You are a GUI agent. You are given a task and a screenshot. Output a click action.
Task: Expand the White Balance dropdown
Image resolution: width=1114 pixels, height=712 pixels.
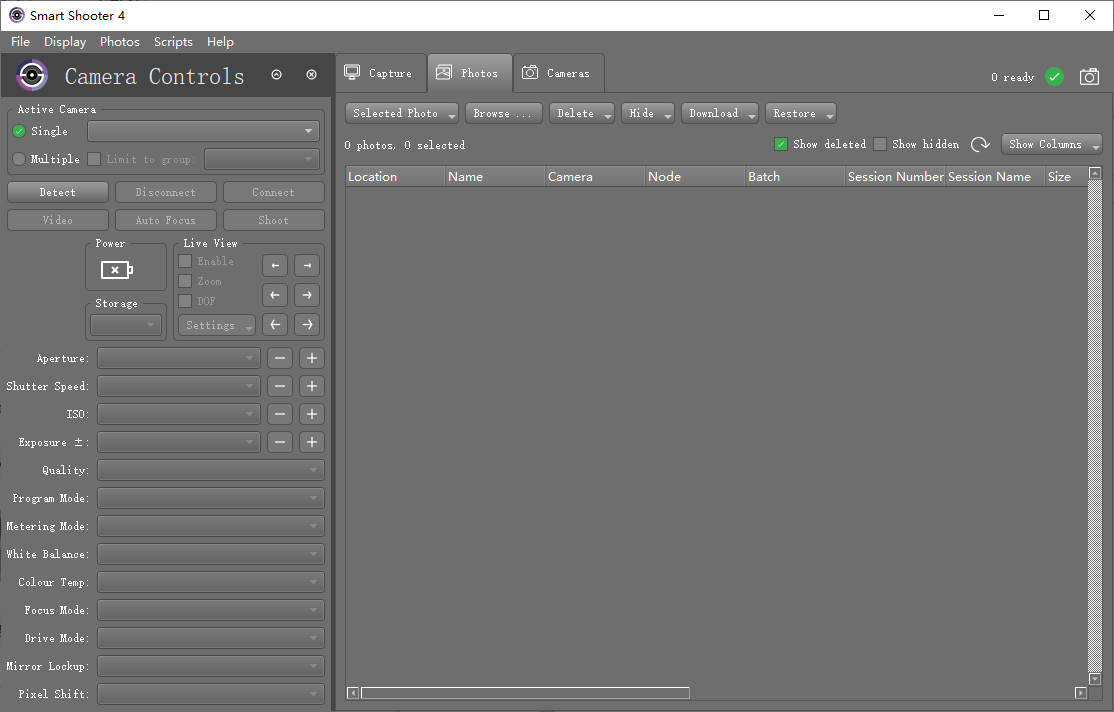click(x=211, y=554)
